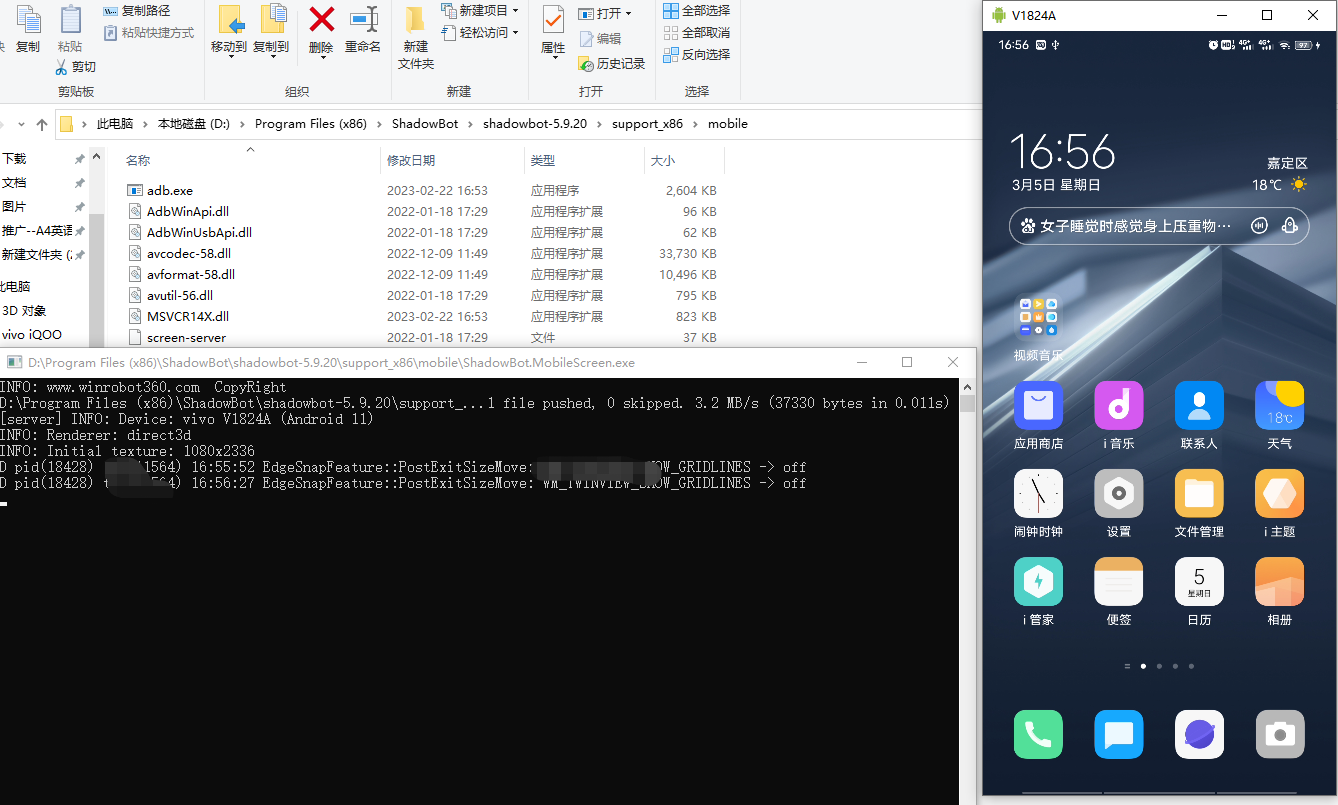The width and height of the screenshot is (1338, 805).
Task: Open the 文件管理 file manager app
Action: 1199,494
